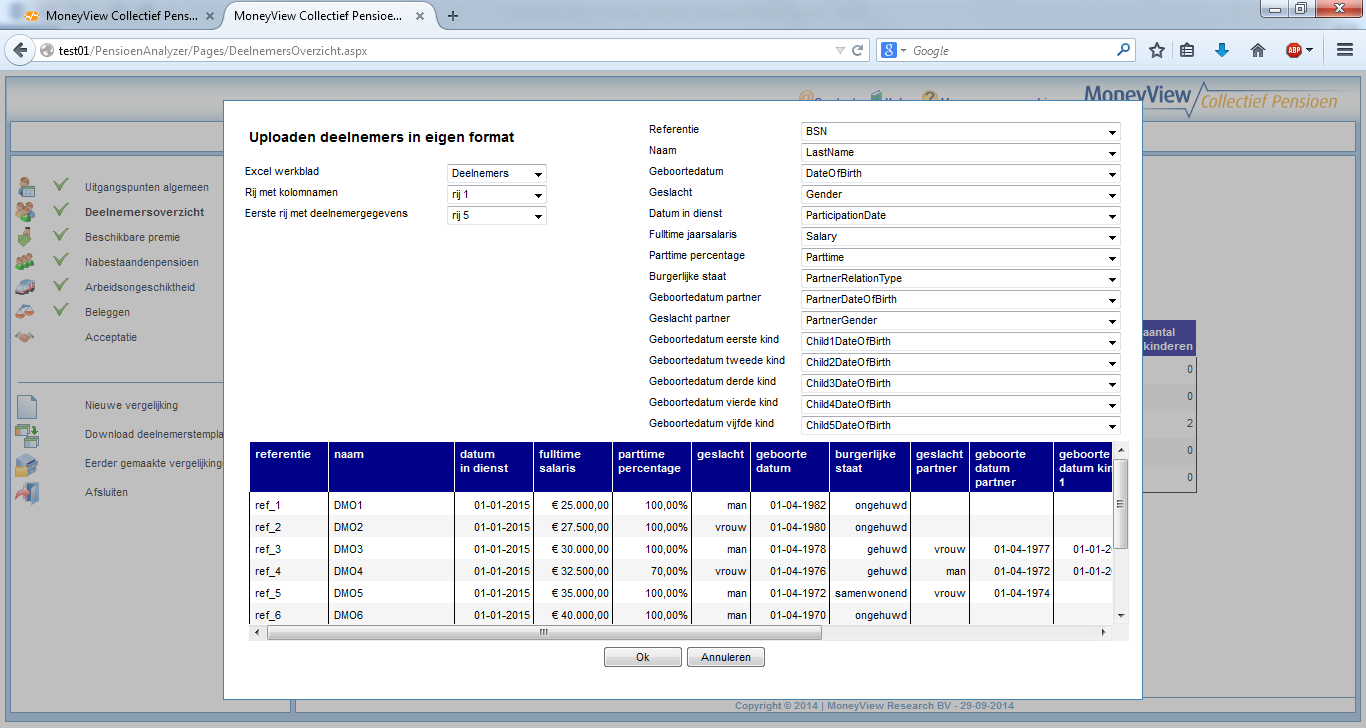
Task: Click the Nabestaandenpensioen sidebar icon
Action: pos(27,262)
